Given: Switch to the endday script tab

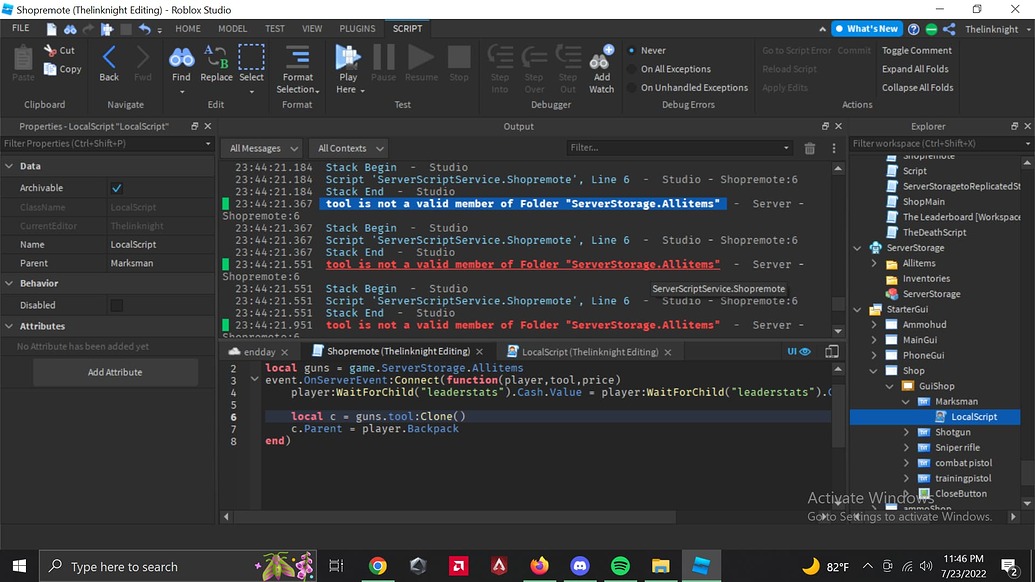Looking at the screenshot, I should coord(259,352).
